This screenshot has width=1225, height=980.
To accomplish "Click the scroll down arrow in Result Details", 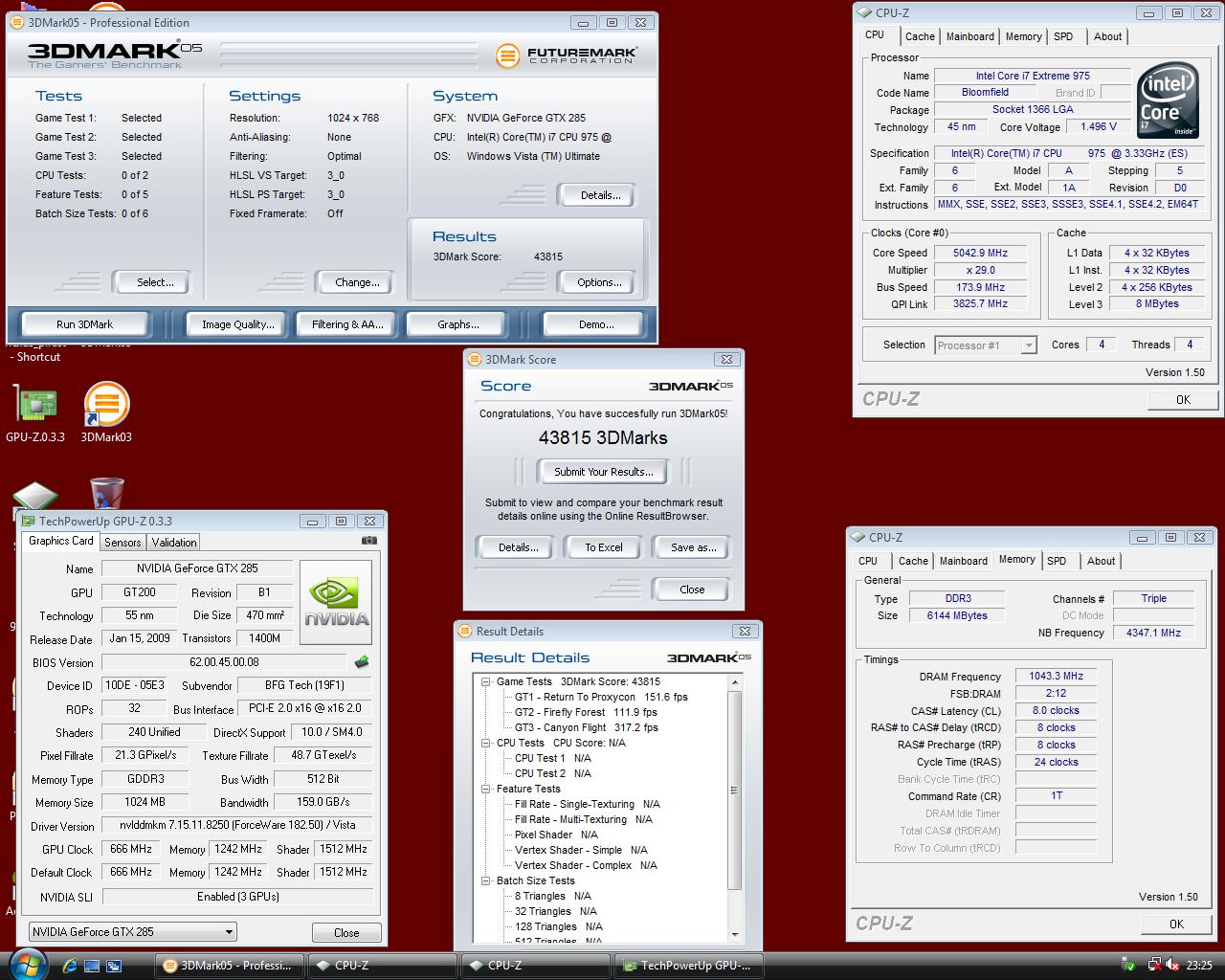I will (735, 934).
